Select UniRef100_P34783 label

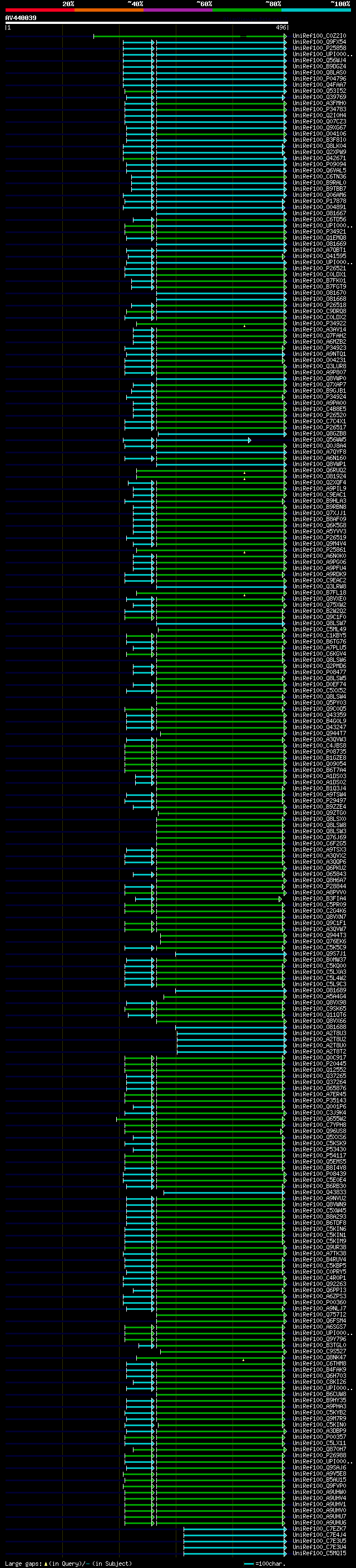click(x=319, y=109)
